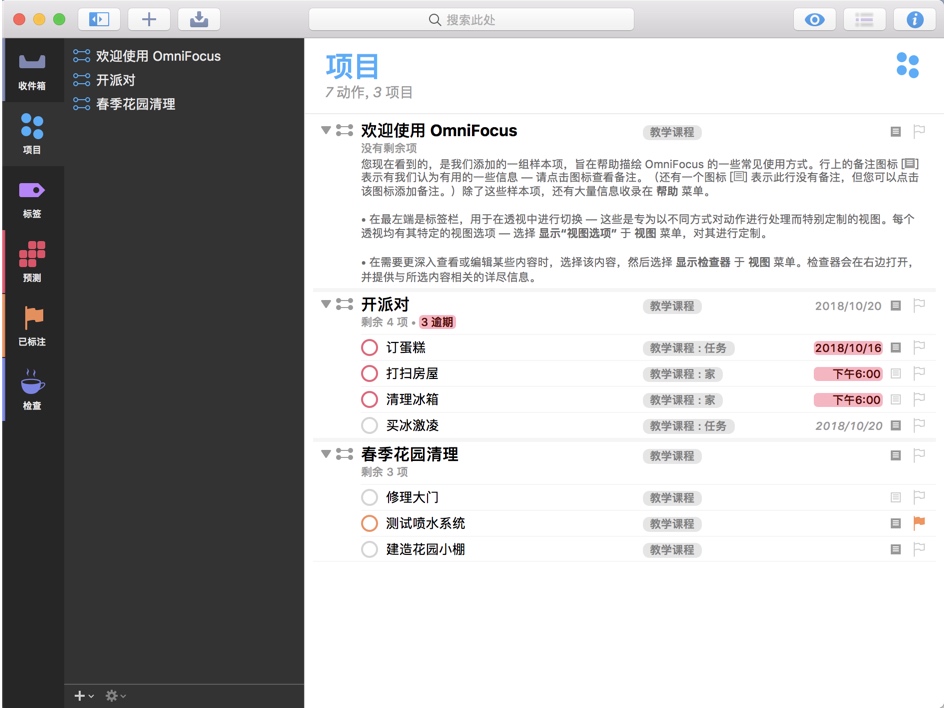The height and width of the screenshot is (708, 944).
Task: Check off the 修理大门 action
Action: click(369, 497)
